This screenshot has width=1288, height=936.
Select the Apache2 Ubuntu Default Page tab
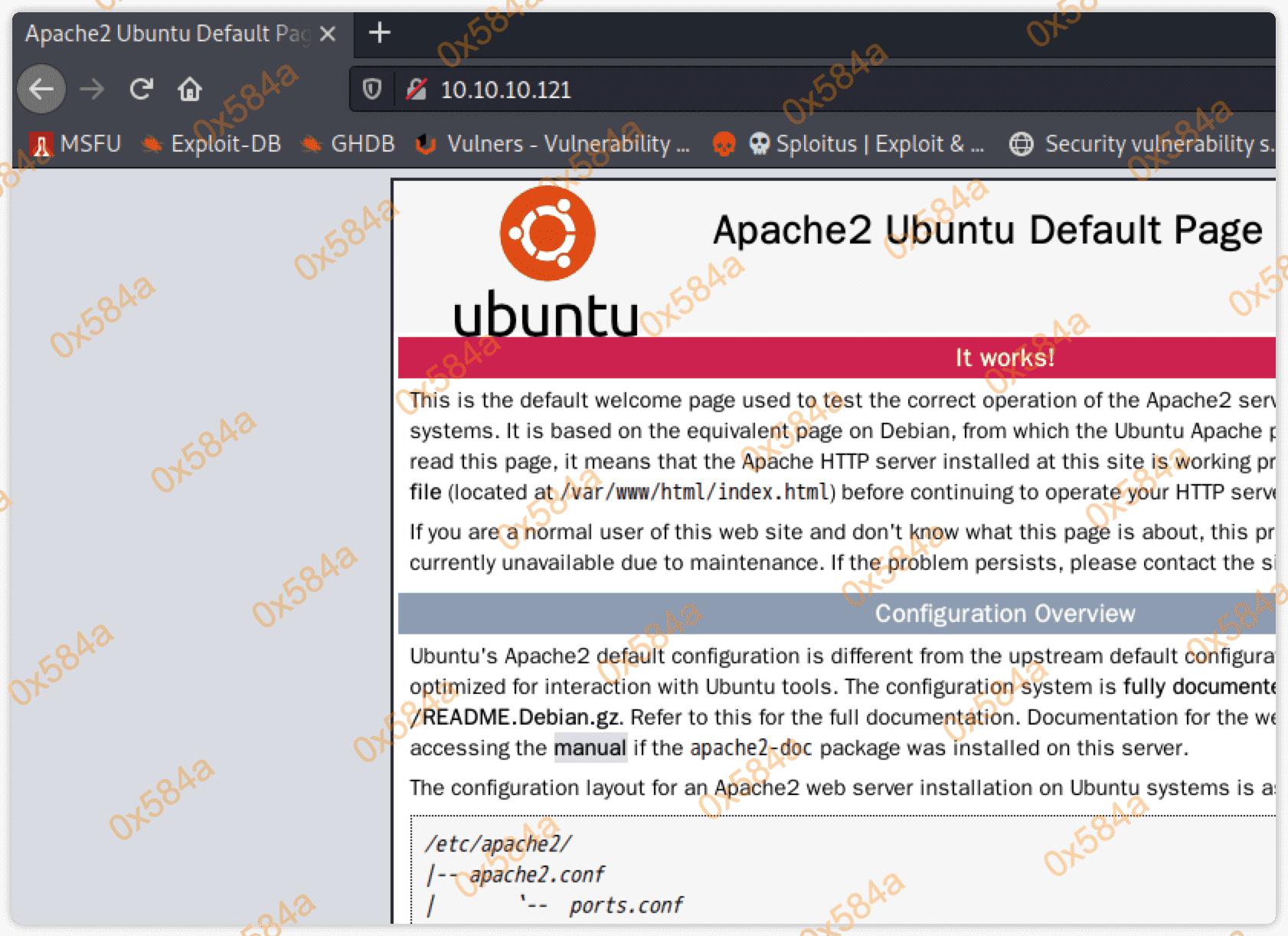tap(167, 34)
